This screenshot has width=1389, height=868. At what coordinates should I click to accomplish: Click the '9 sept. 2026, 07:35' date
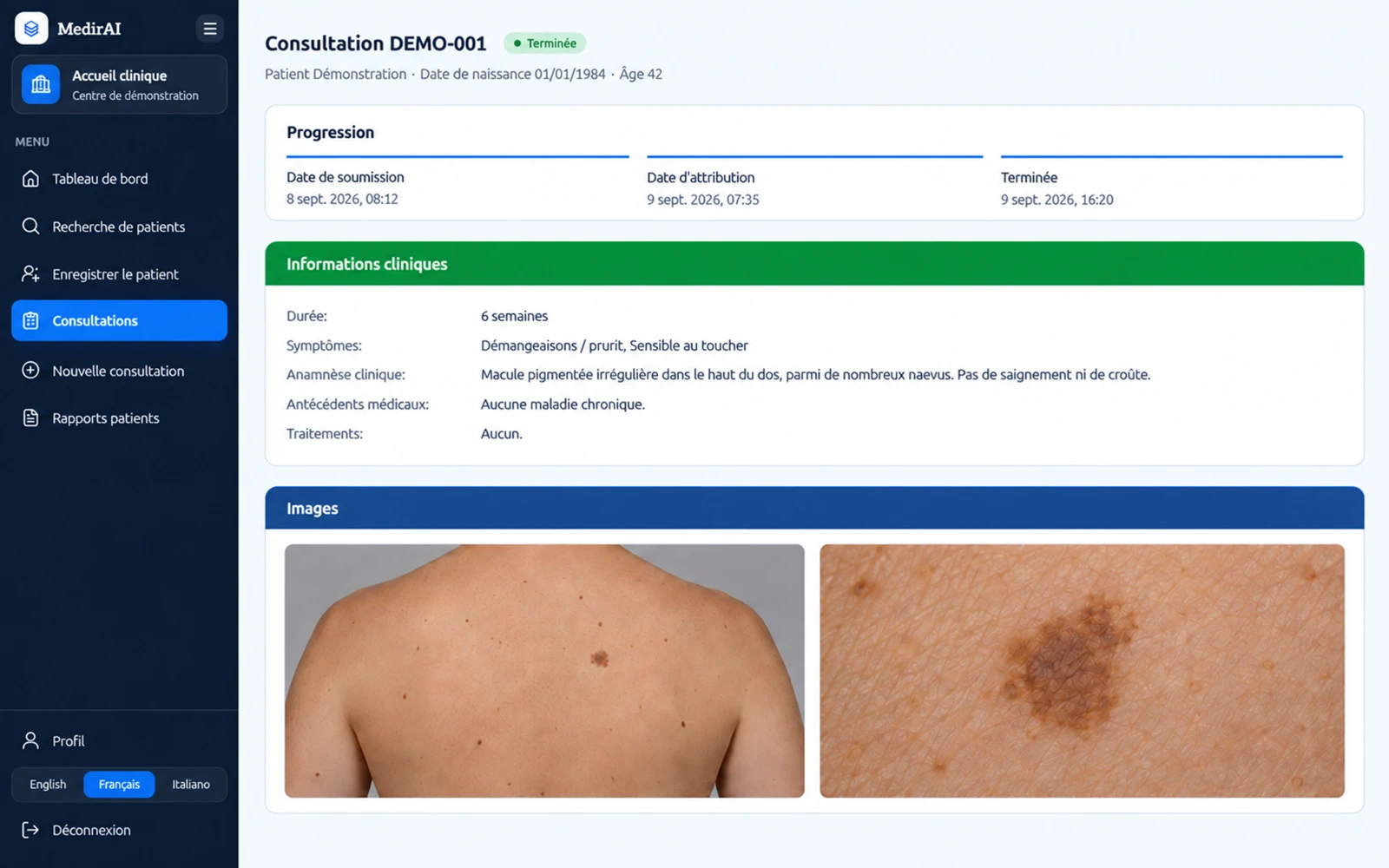(702, 200)
